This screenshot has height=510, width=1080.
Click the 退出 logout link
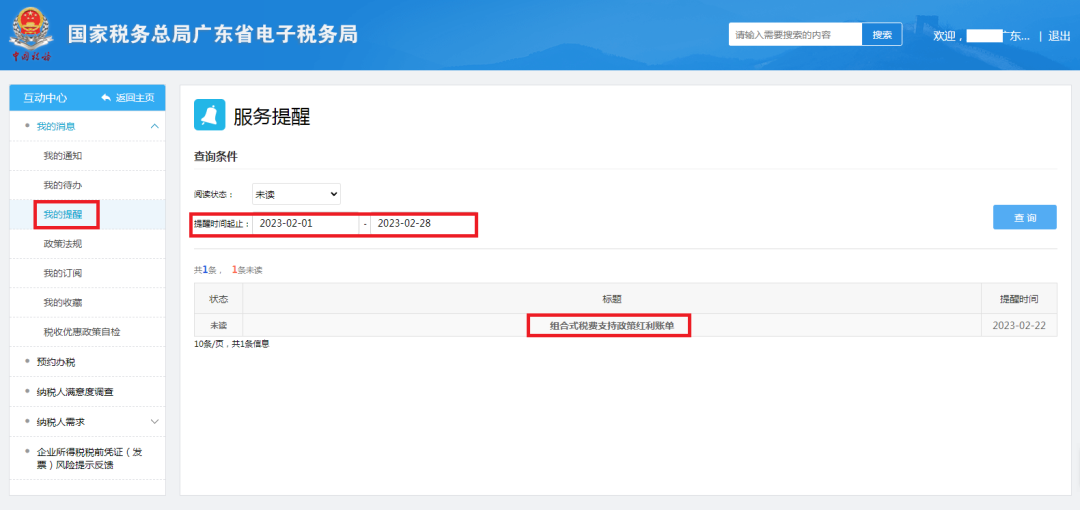1059,36
